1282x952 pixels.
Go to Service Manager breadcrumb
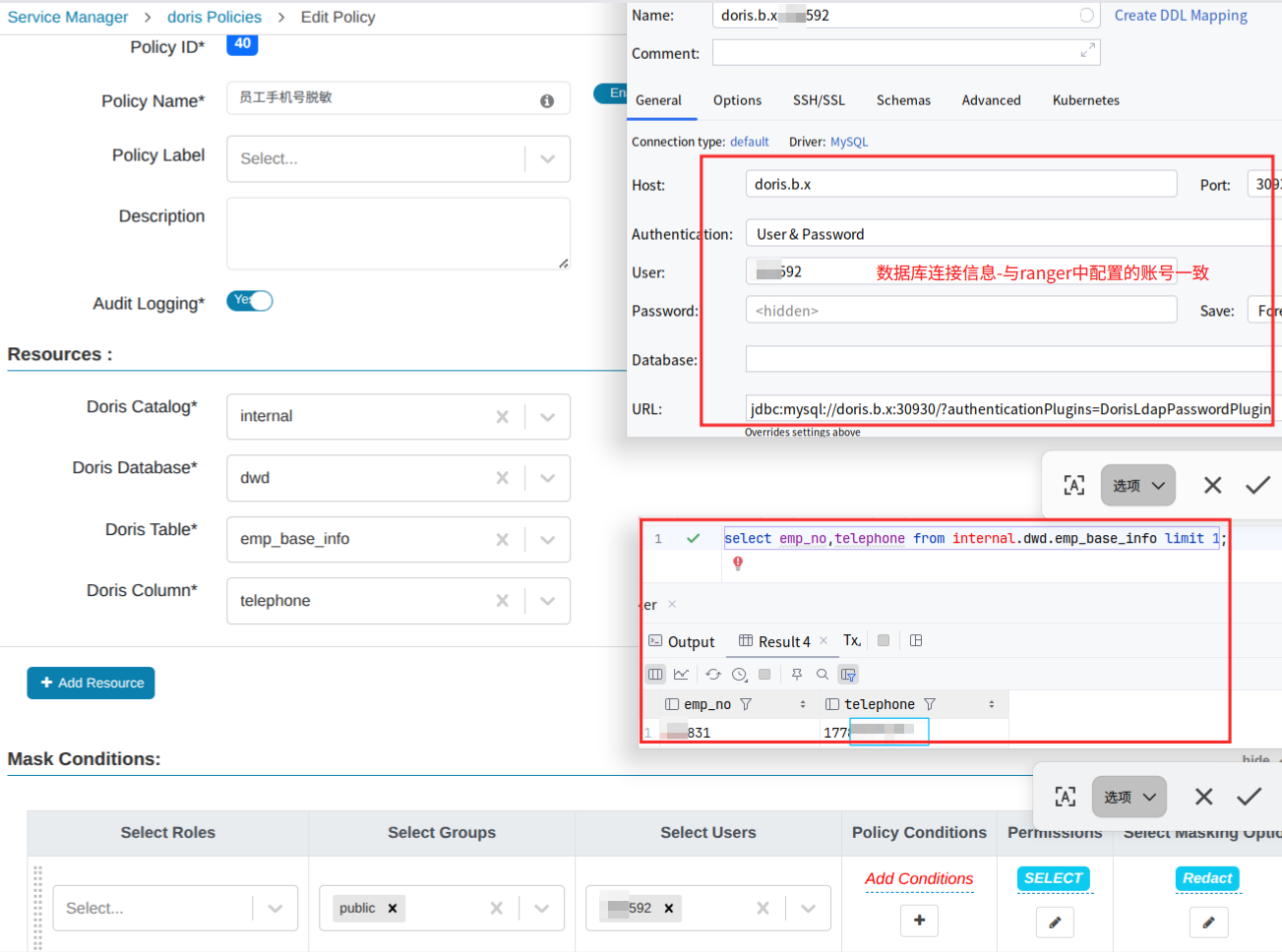68,17
